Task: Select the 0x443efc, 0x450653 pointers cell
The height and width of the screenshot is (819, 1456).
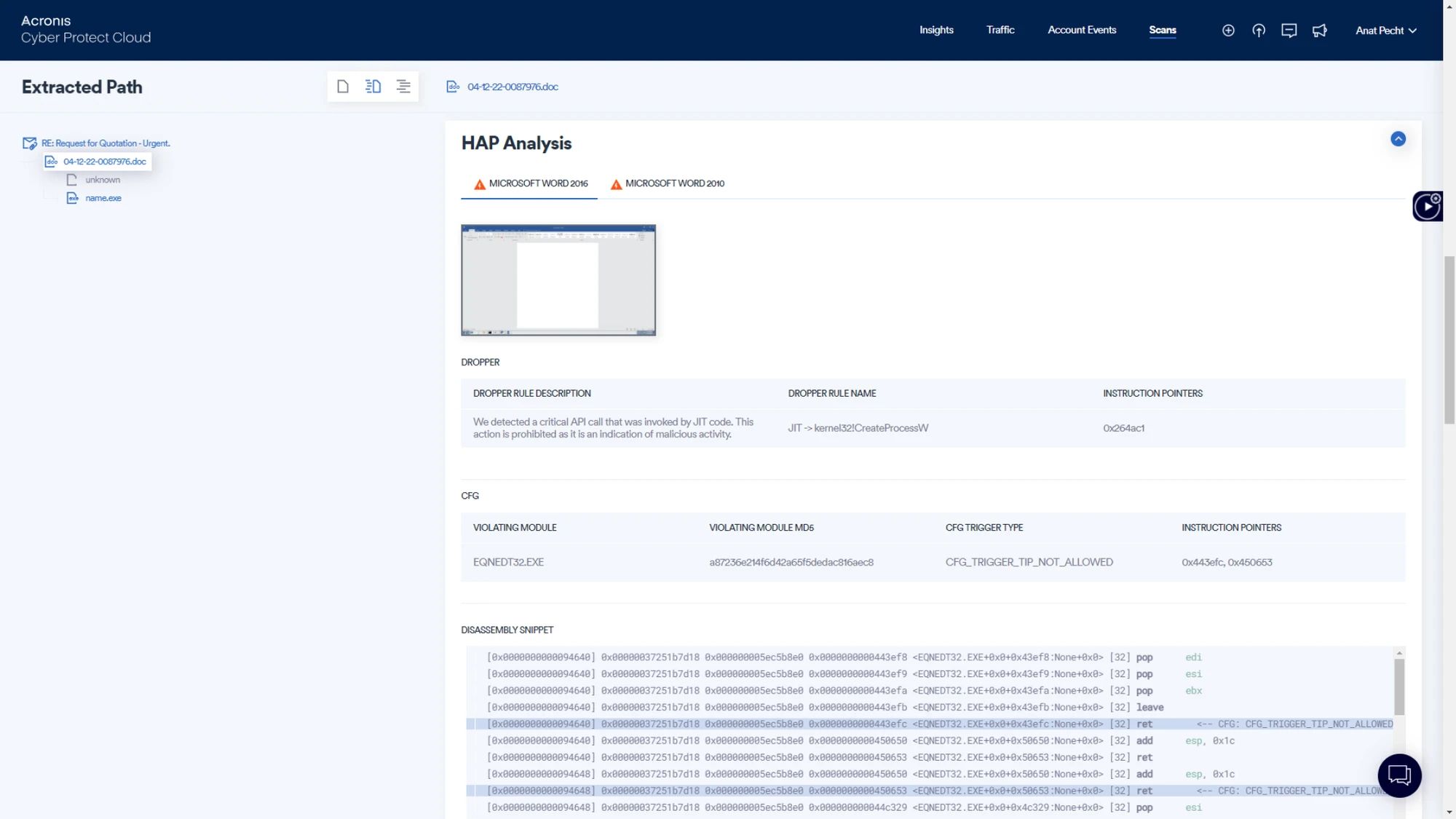Action: pos(1227,562)
